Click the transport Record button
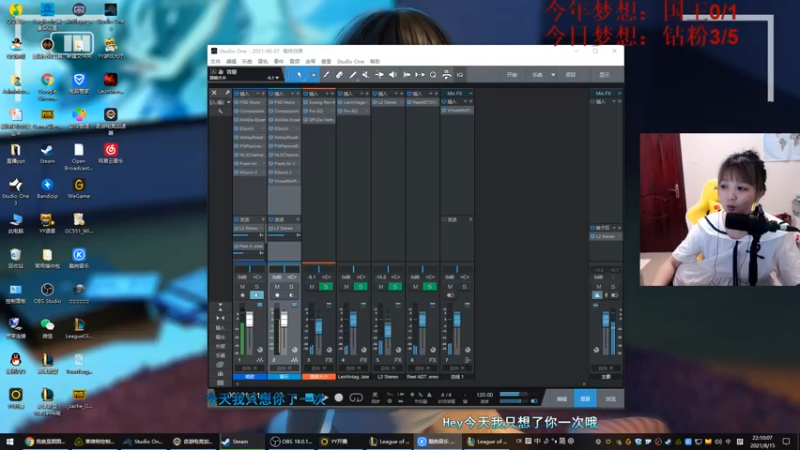 339,397
